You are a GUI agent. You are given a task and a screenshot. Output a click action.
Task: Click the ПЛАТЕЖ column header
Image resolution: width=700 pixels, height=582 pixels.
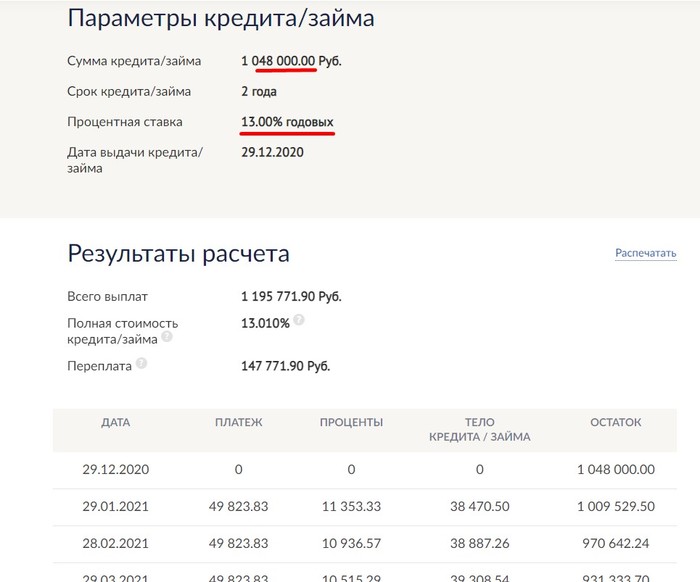[239, 423]
